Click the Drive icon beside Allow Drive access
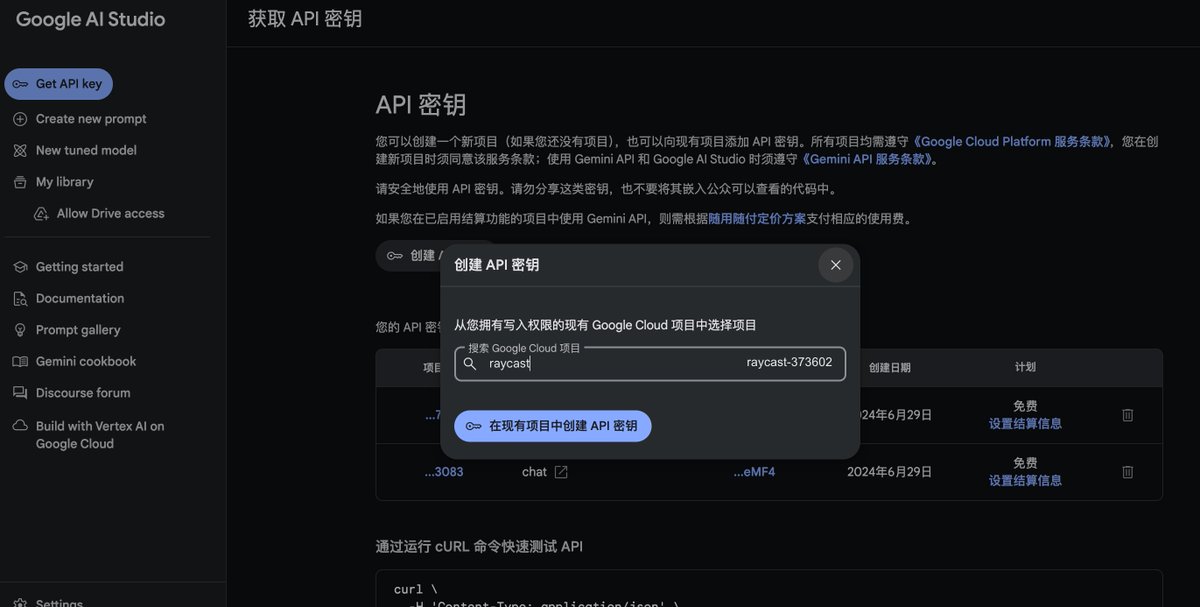 (x=41, y=214)
